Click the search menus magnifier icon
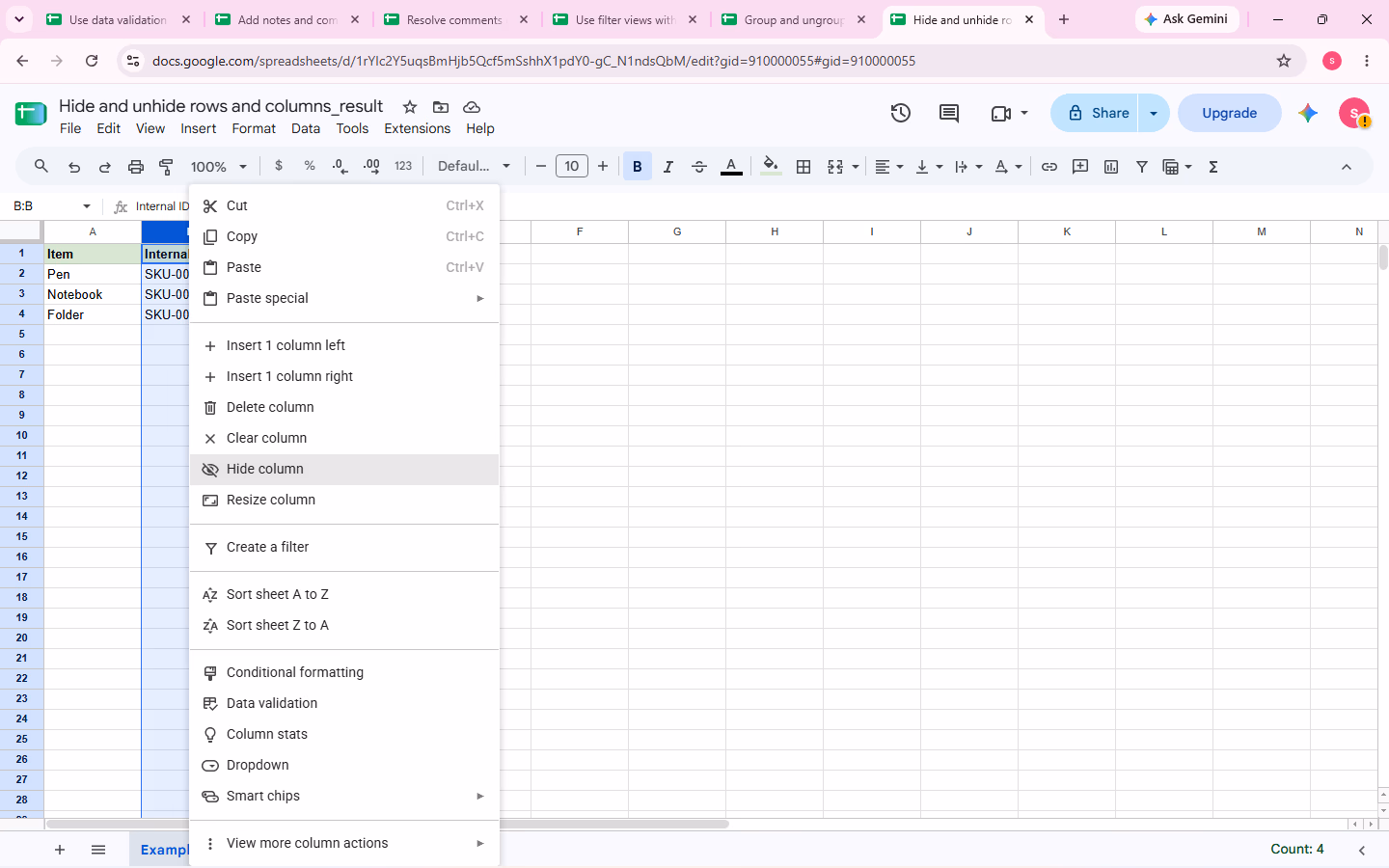This screenshot has height=868, width=1389. tap(41, 167)
